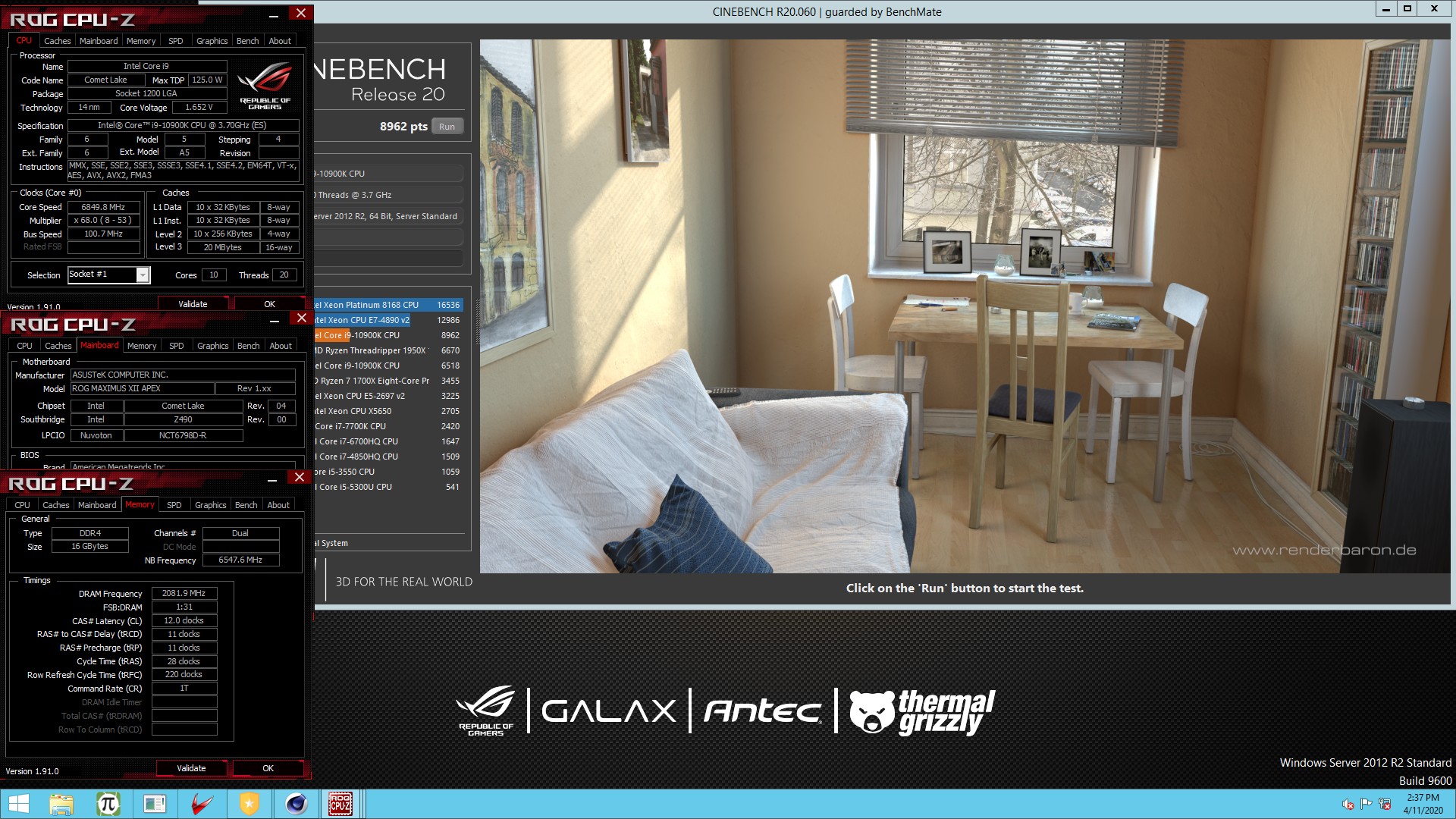The height and width of the screenshot is (819, 1456).
Task: Click the DRAM Frequency value 2081.9 MHz
Action: [184, 594]
